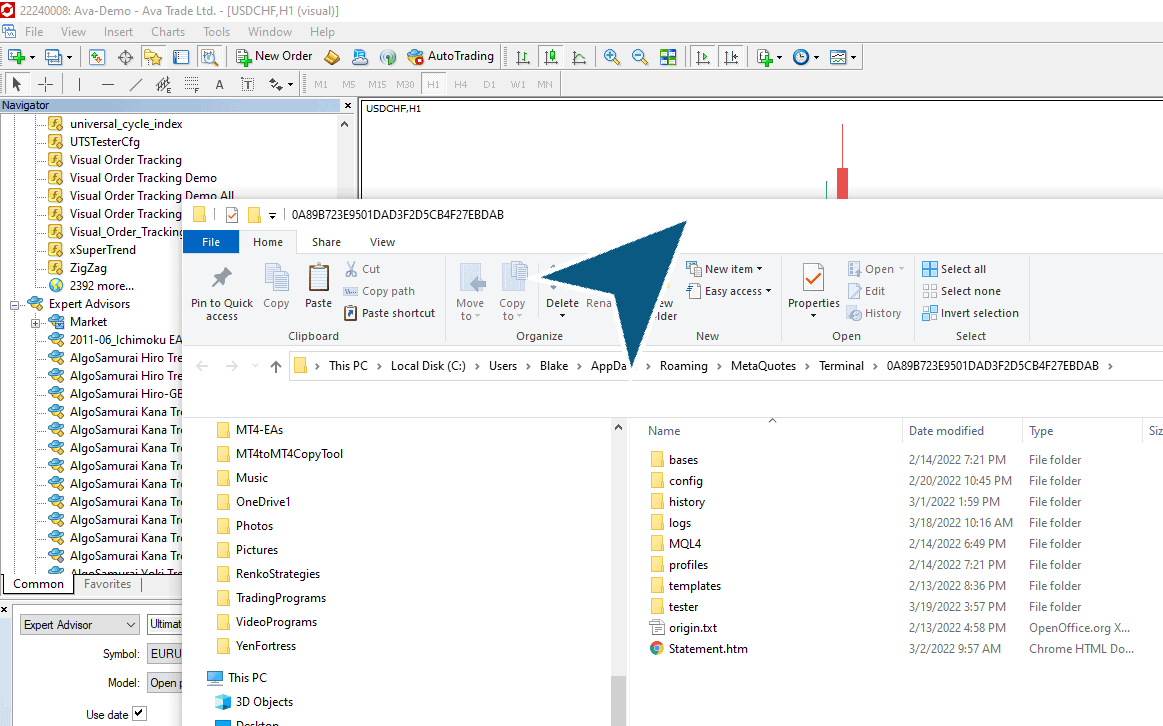The height and width of the screenshot is (726, 1163).
Task: Open the Insert menu
Action: 119,32
